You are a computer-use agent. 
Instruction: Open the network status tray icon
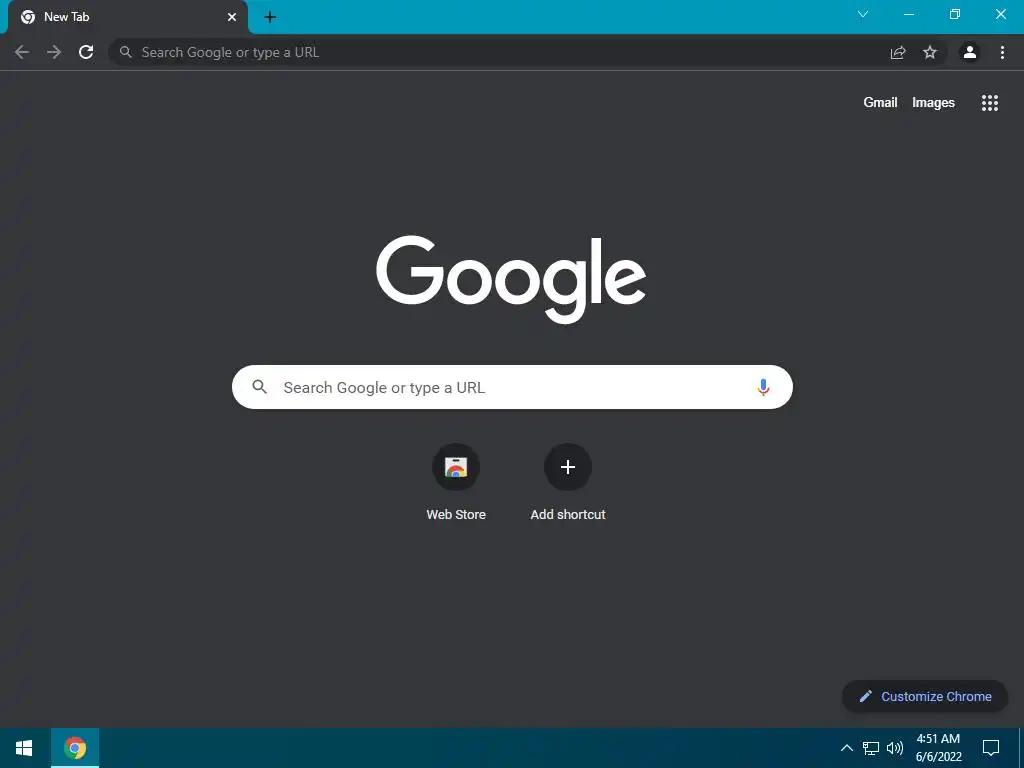click(871, 748)
